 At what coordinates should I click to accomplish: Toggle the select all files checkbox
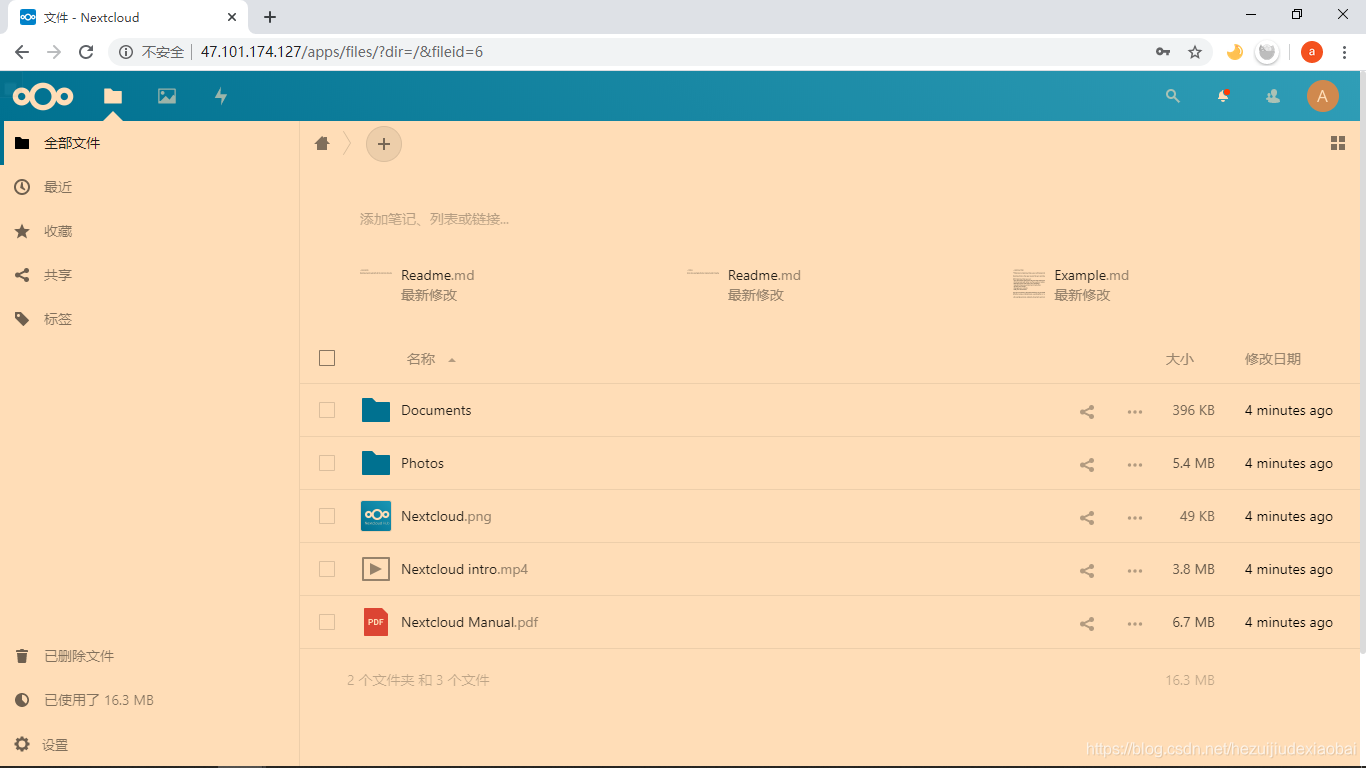tap(327, 358)
